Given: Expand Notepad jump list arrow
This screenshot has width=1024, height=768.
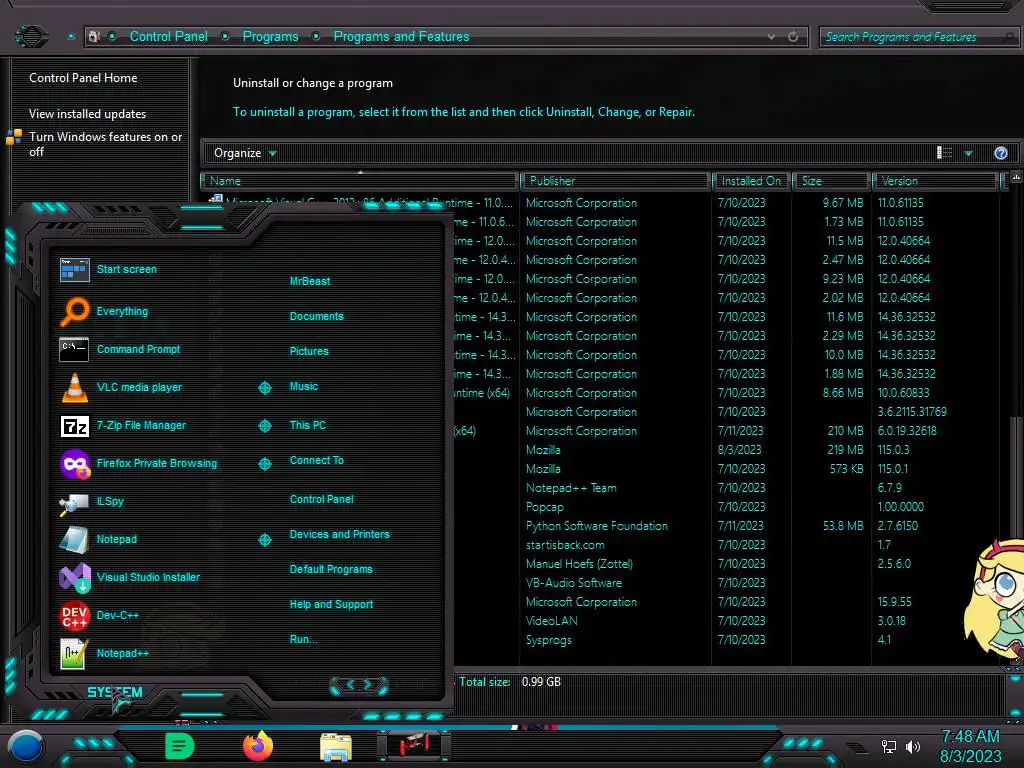Looking at the screenshot, I should pyautogui.click(x=264, y=540).
